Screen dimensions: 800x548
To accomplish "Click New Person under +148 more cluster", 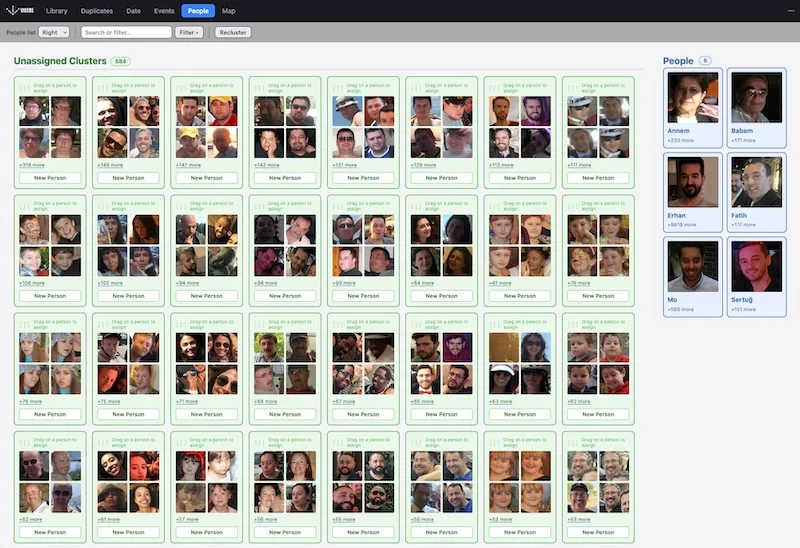I will point(128,178).
